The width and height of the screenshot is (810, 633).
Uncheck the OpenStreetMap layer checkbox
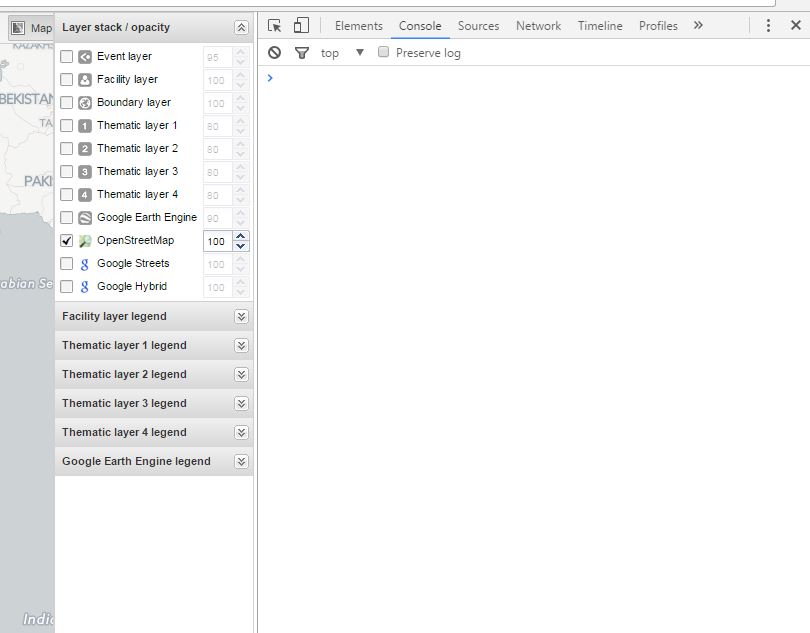(67, 241)
